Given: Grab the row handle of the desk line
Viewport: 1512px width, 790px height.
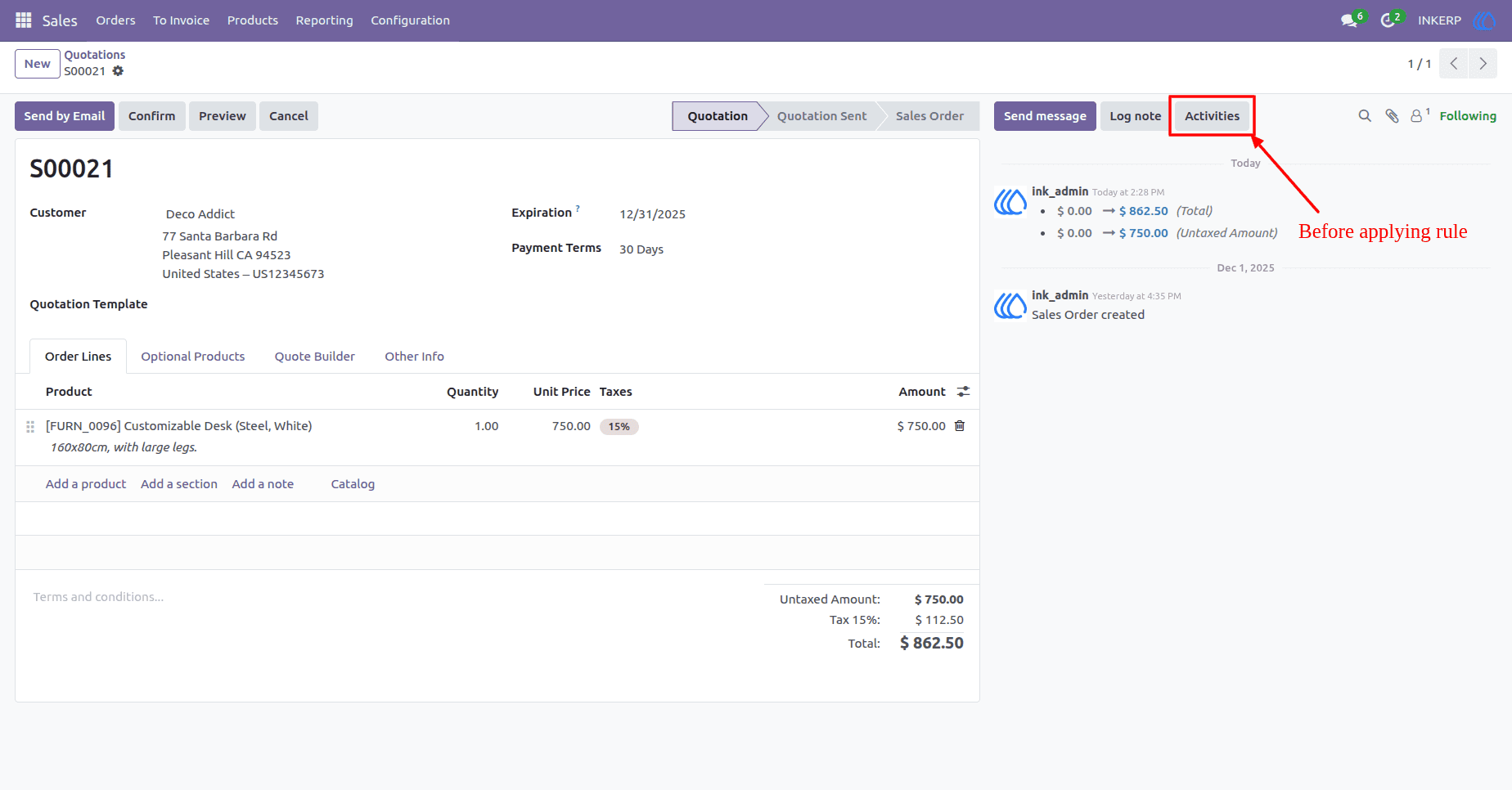Looking at the screenshot, I should pos(30,427).
